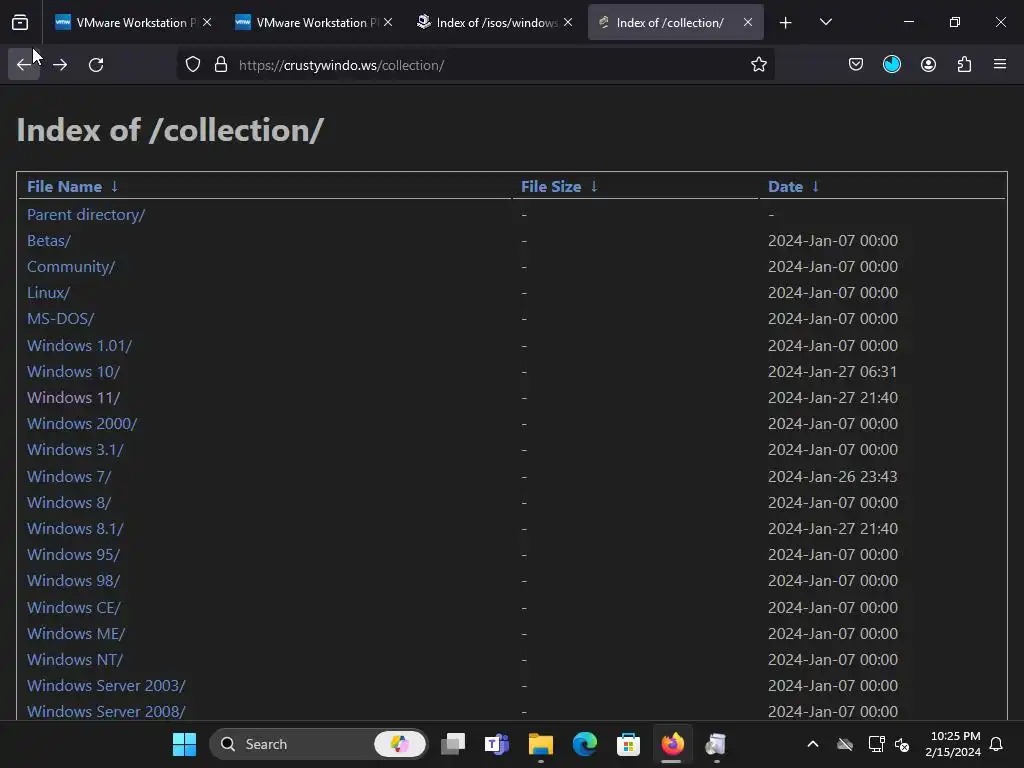Open the Firefox application menu
The width and height of the screenshot is (1024, 768).
coord(1000,65)
